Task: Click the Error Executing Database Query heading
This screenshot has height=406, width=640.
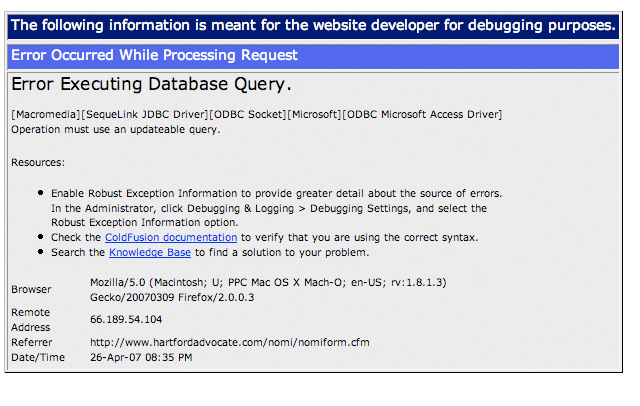Action: 151,84
